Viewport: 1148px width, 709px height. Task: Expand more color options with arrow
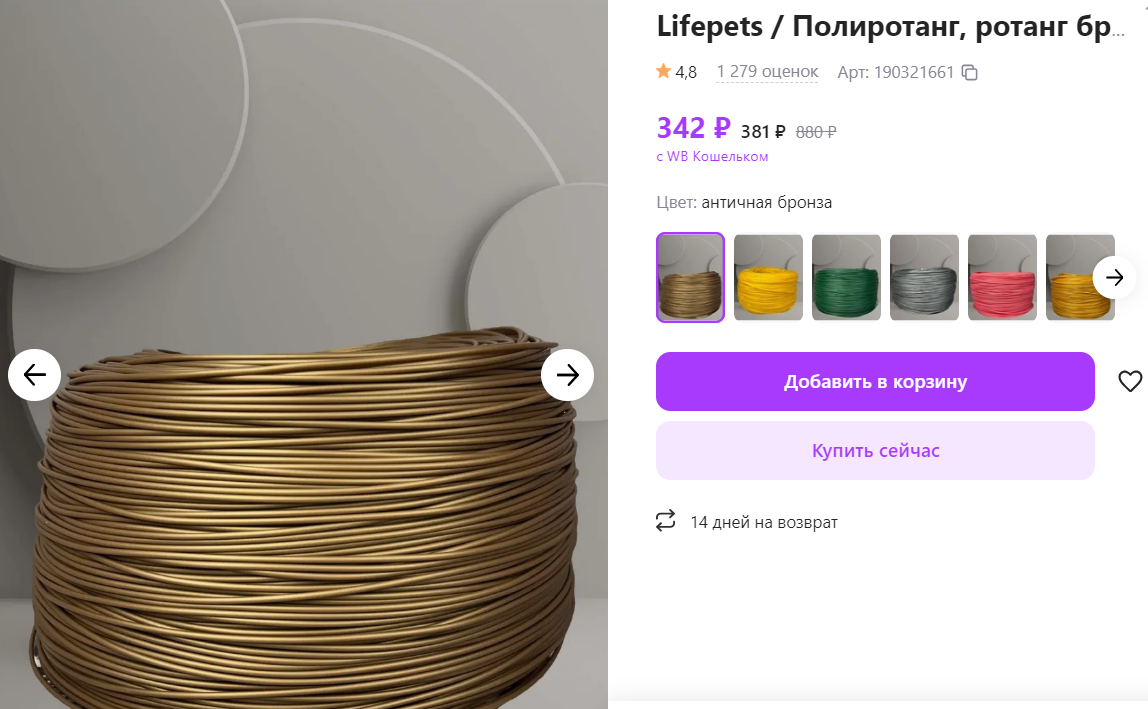[1114, 278]
